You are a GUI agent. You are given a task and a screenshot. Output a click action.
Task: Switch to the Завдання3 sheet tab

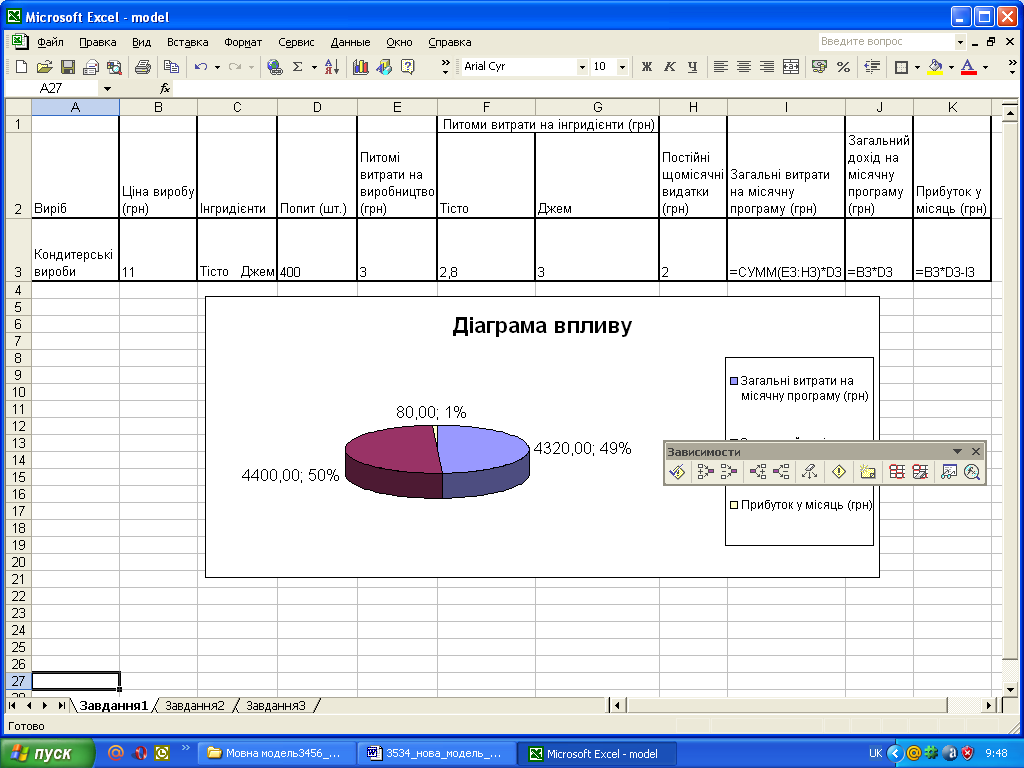click(276, 705)
